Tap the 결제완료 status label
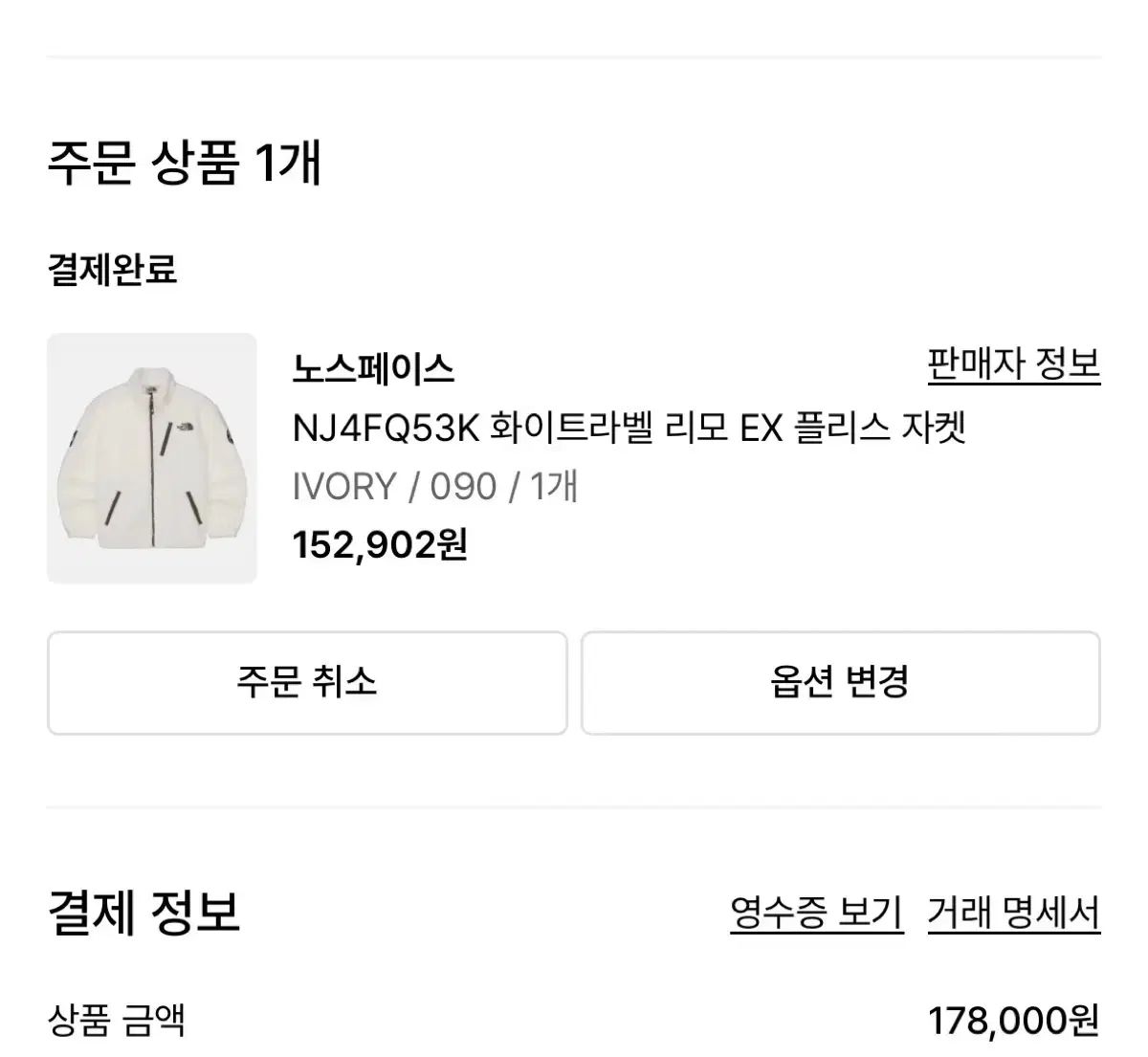Image resolution: width=1148 pixels, height=1057 pixels. [112, 269]
